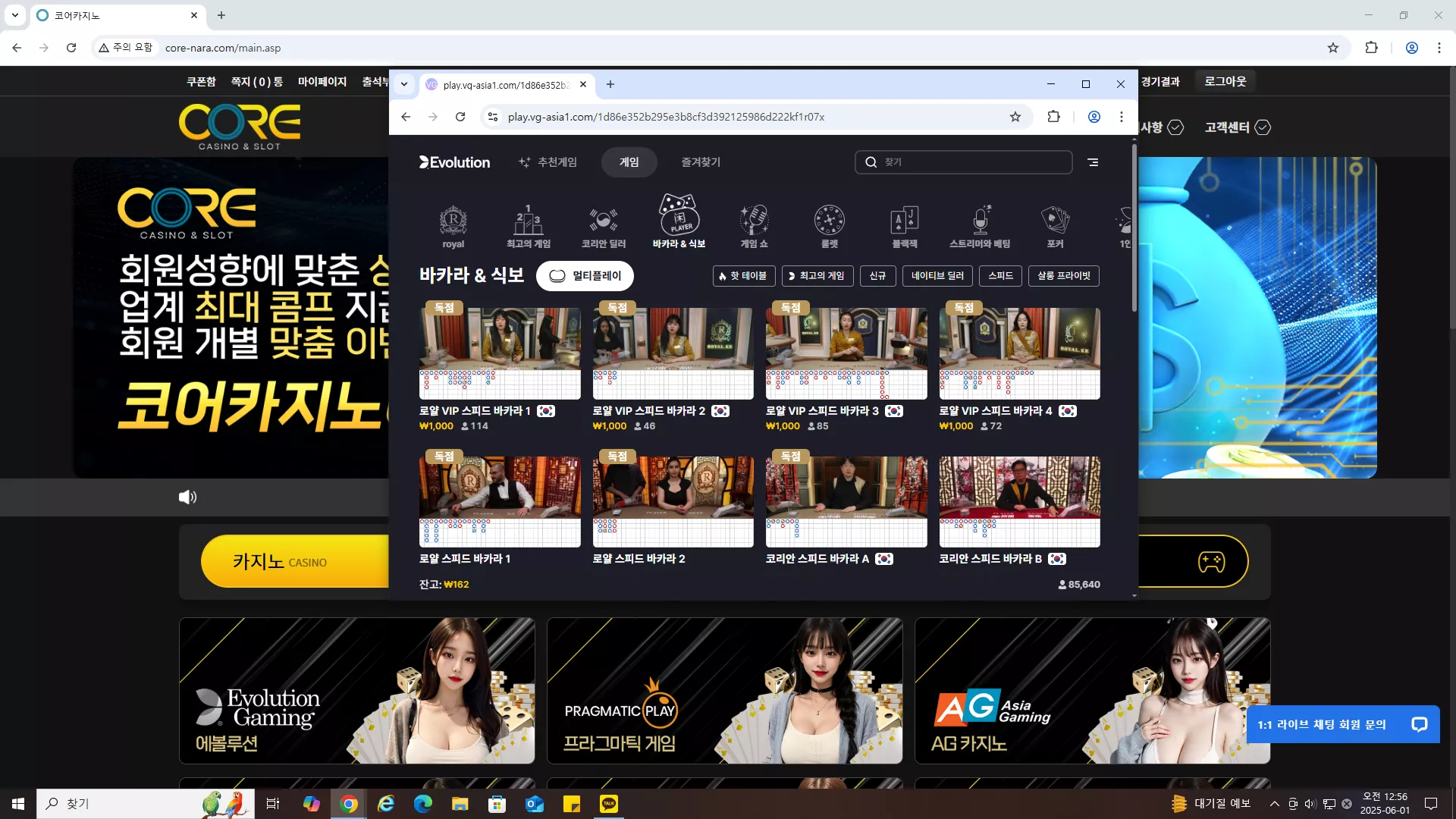Click the game controller button on Core site

(x=1211, y=562)
